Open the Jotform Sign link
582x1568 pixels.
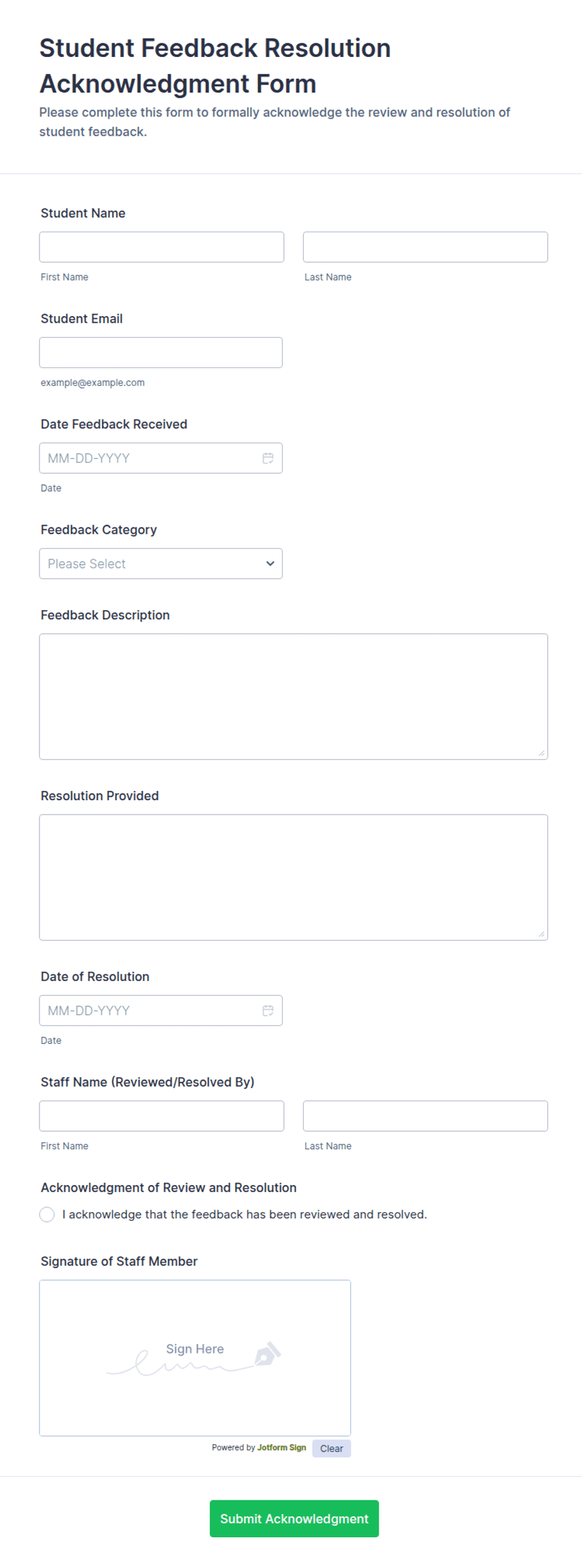[x=282, y=1448]
